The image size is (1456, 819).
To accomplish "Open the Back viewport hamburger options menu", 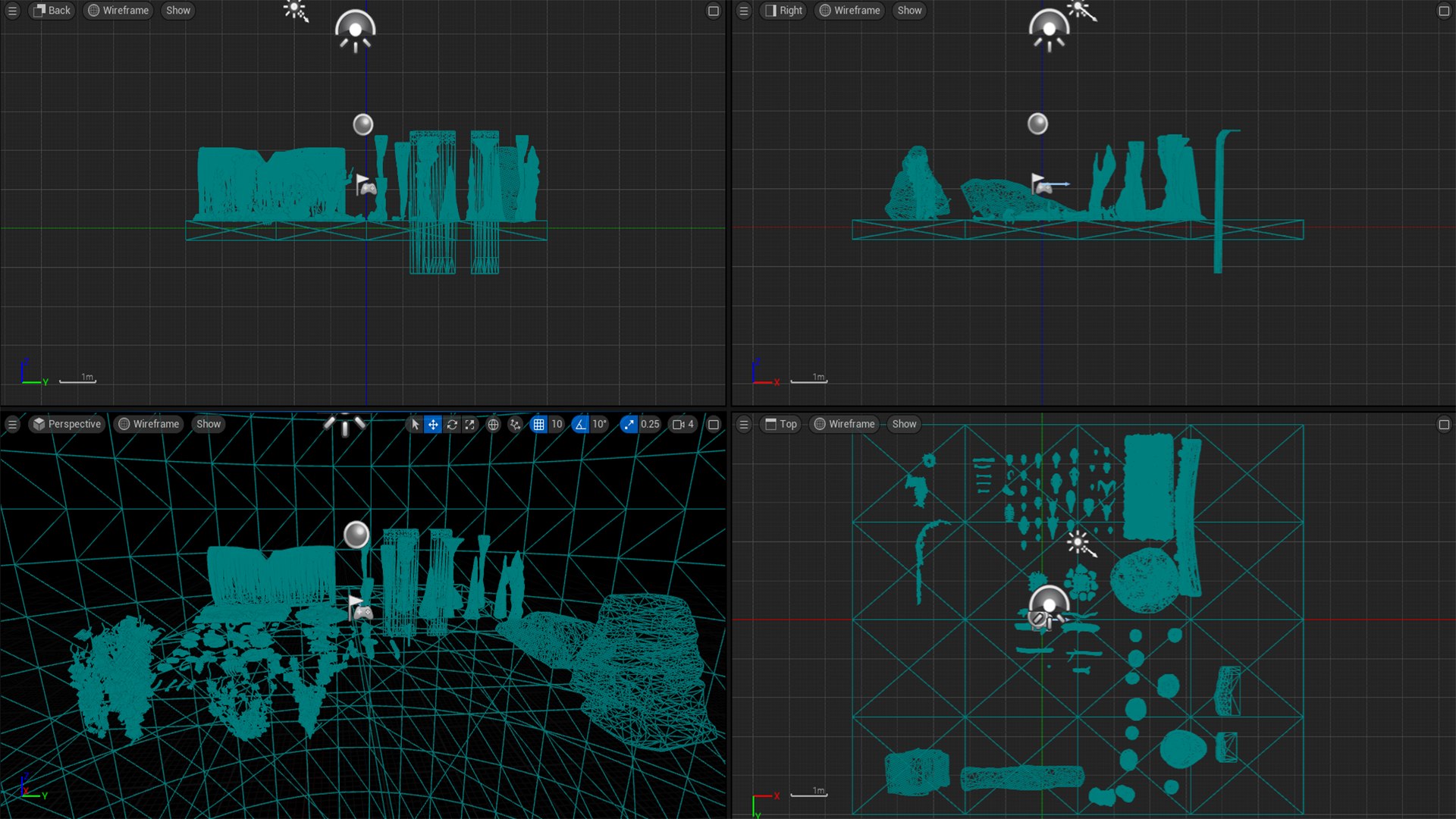I will (12, 11).
